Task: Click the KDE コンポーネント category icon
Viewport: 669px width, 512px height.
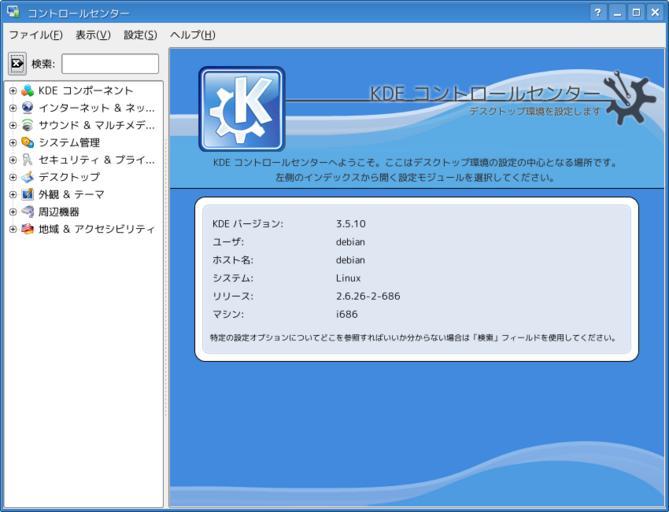Action: (x=28, y=91)
